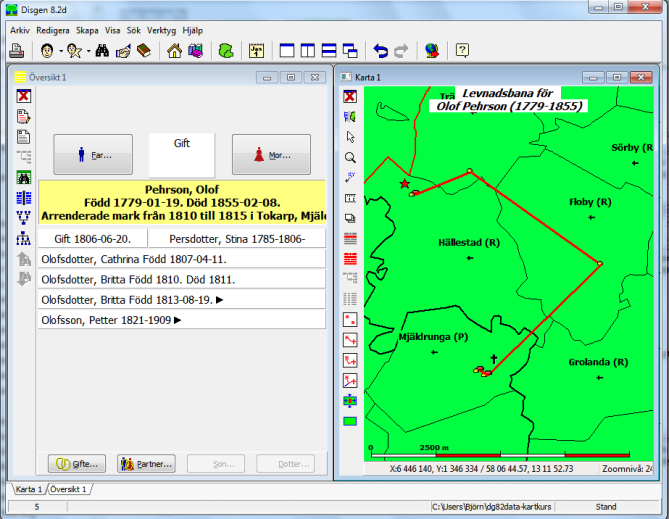Click the colored books icon in toolbar

coord(195,51)
